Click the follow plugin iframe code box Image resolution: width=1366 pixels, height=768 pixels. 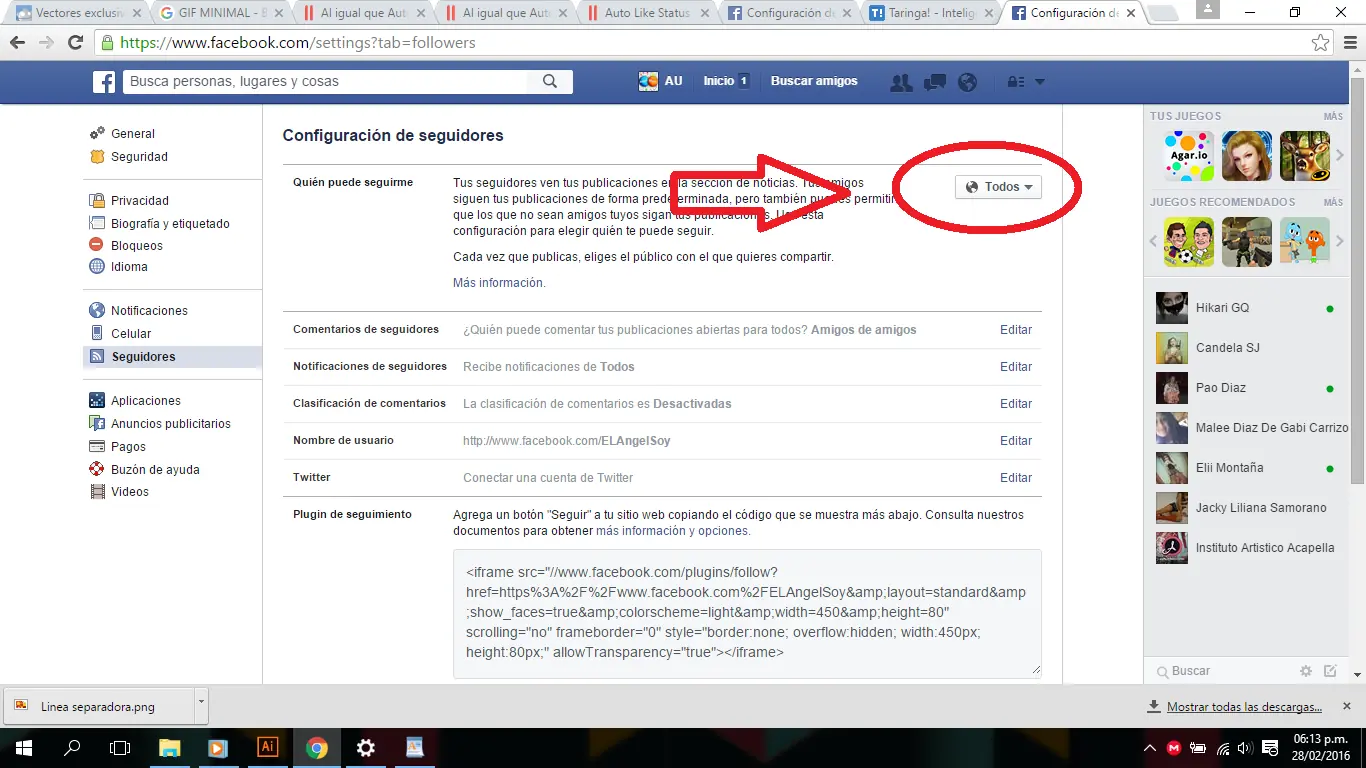pyautogui.click(x=747, y=613)
